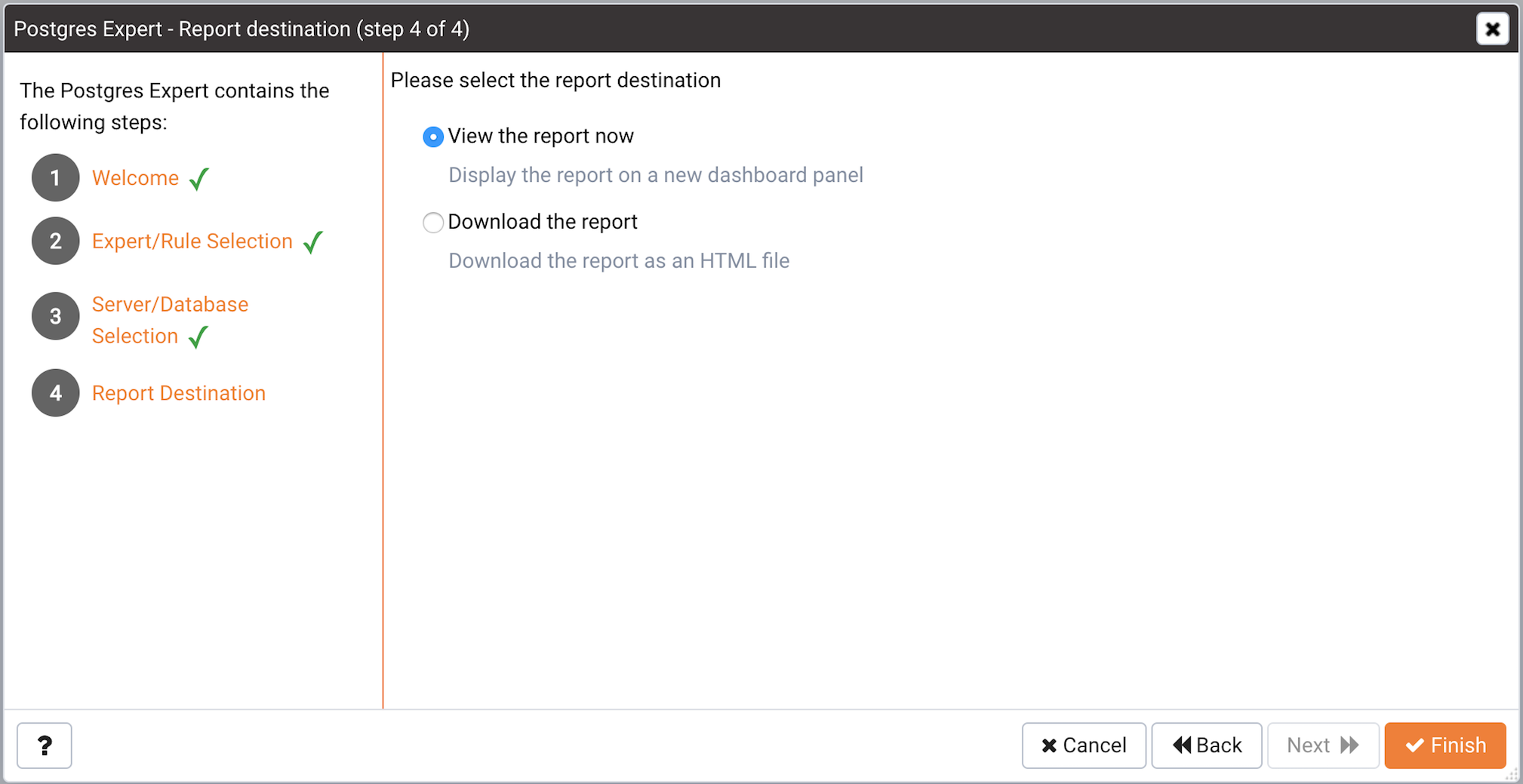
Task: Click the Finish button
Action: [1445, 746]
